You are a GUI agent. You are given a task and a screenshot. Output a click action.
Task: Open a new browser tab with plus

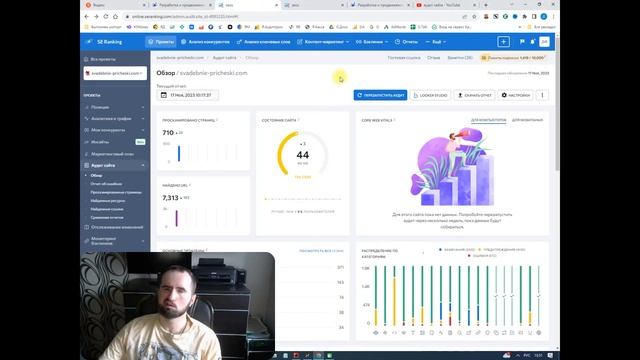[x=486, y=5]
